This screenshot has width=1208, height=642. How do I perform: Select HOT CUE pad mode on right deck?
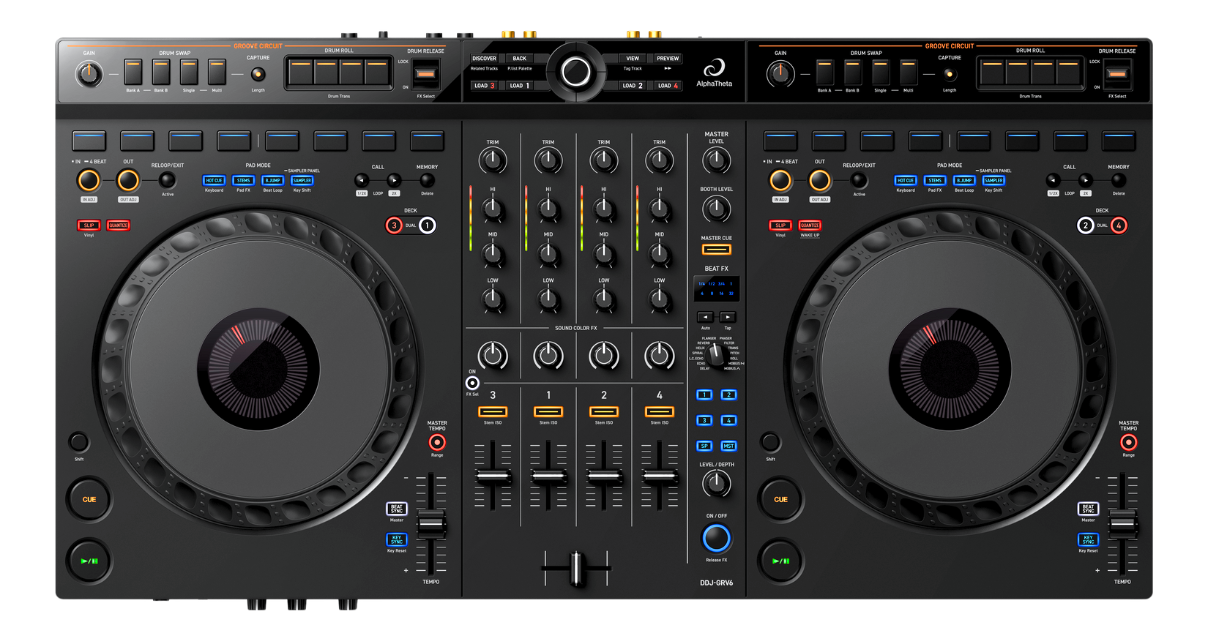click(x=906, y=180)
